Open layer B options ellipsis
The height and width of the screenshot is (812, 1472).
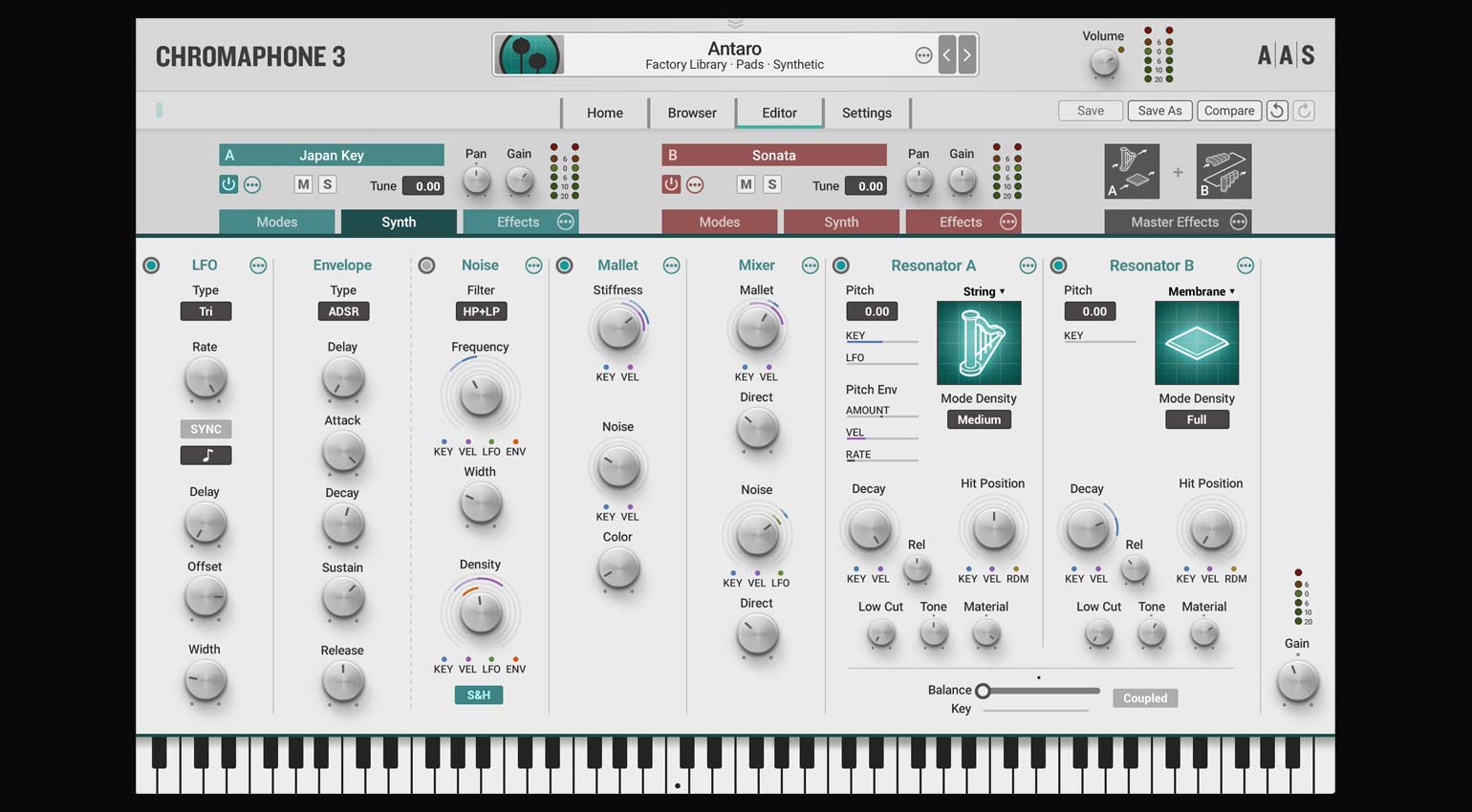pos(695,185)
